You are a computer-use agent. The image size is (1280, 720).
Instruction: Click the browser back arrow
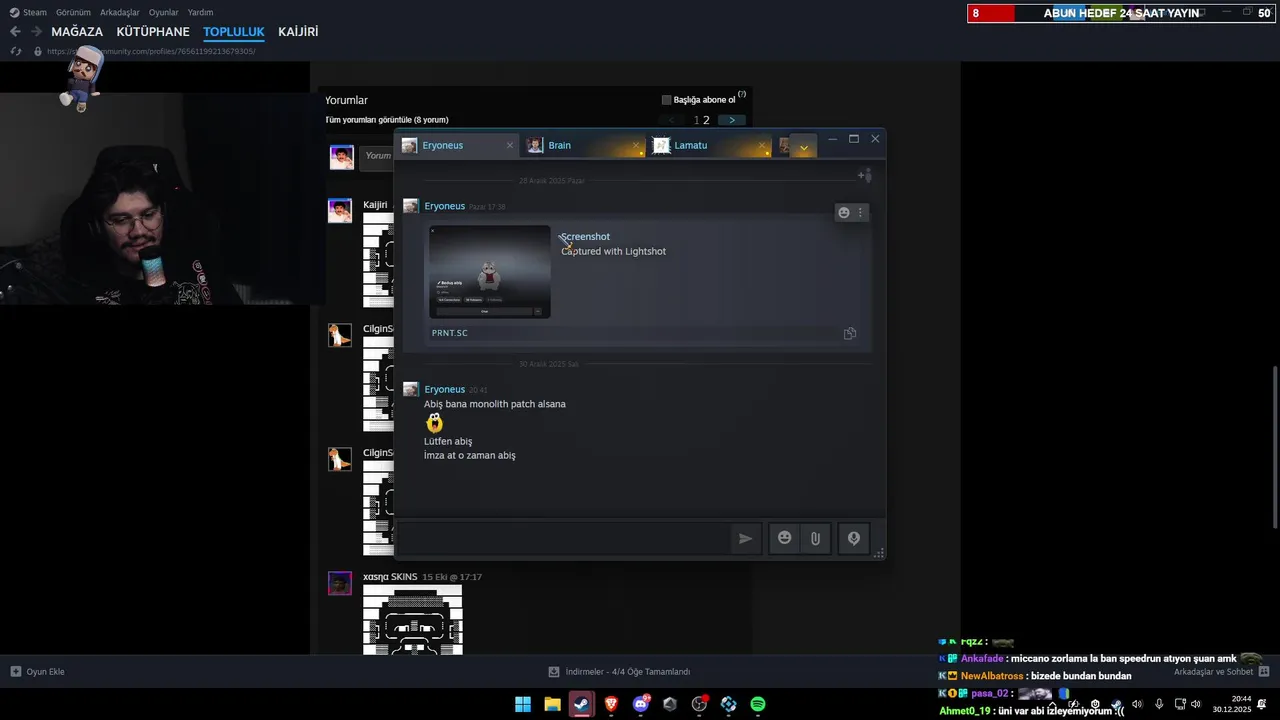click(x=15, y=32)
